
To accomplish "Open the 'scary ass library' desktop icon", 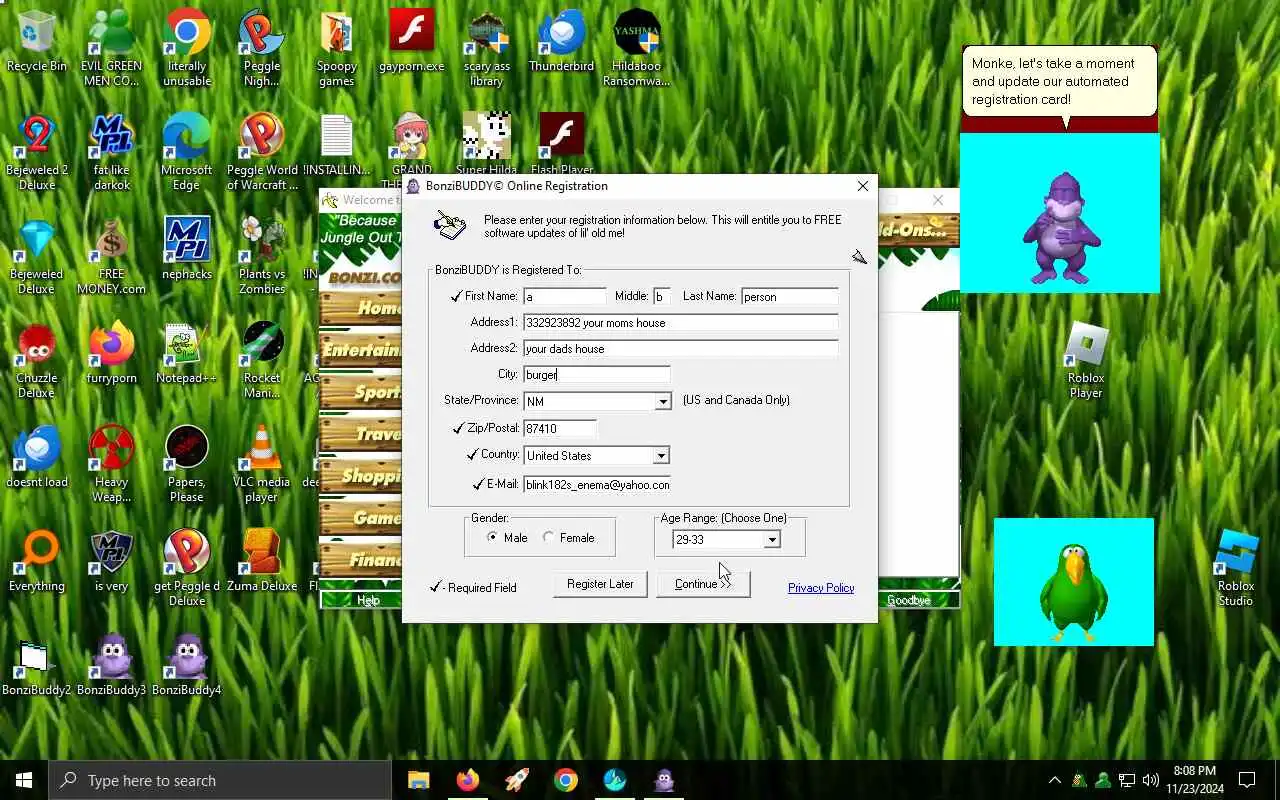I will (487, 48).
